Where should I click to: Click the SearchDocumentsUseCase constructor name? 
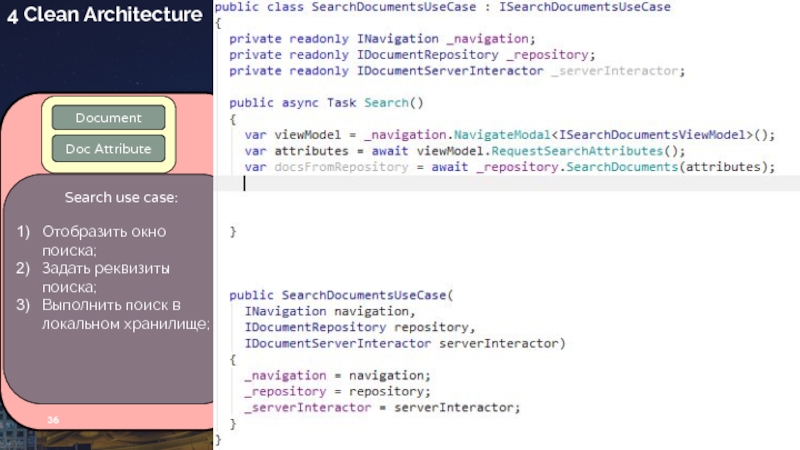364,295
